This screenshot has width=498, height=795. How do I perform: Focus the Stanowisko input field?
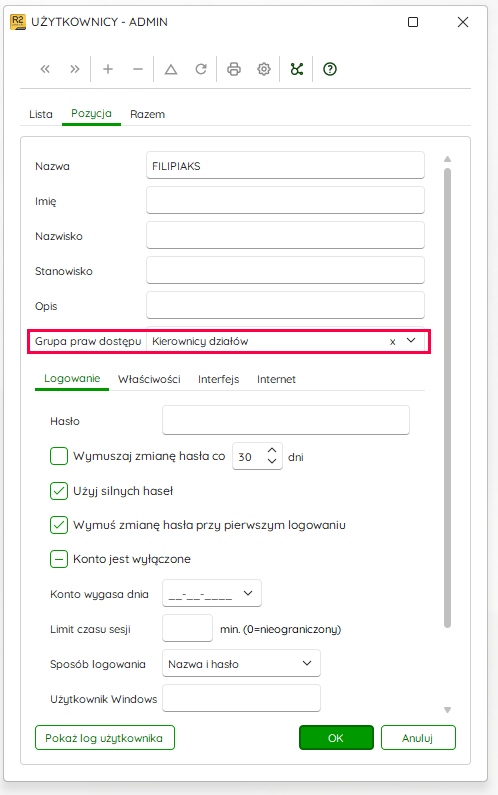point(286,270)
